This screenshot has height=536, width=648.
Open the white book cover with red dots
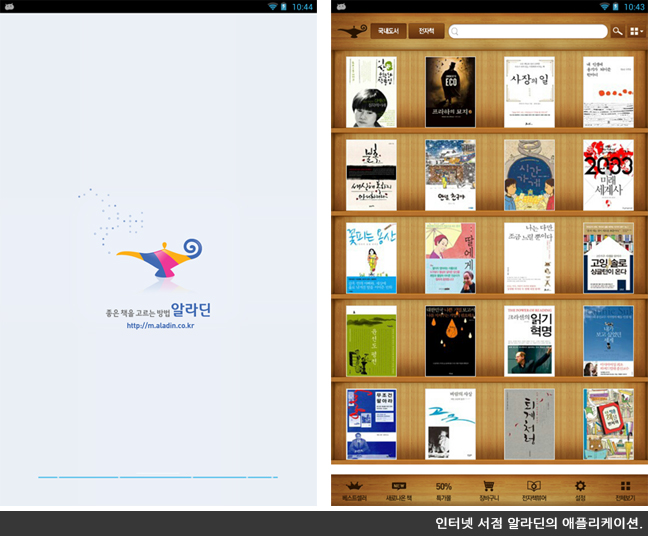tap(608, 92)
